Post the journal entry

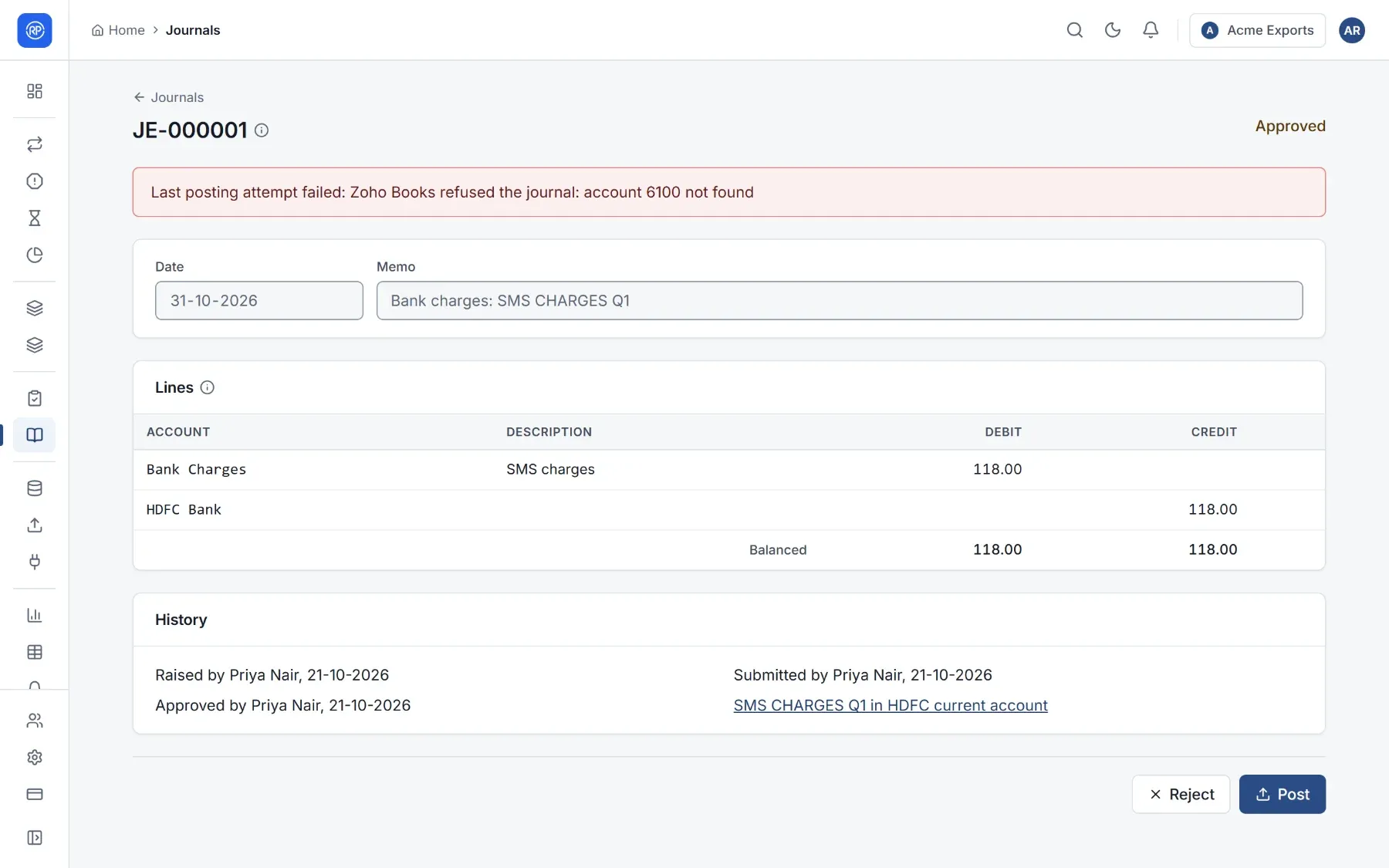[1283, 794]
